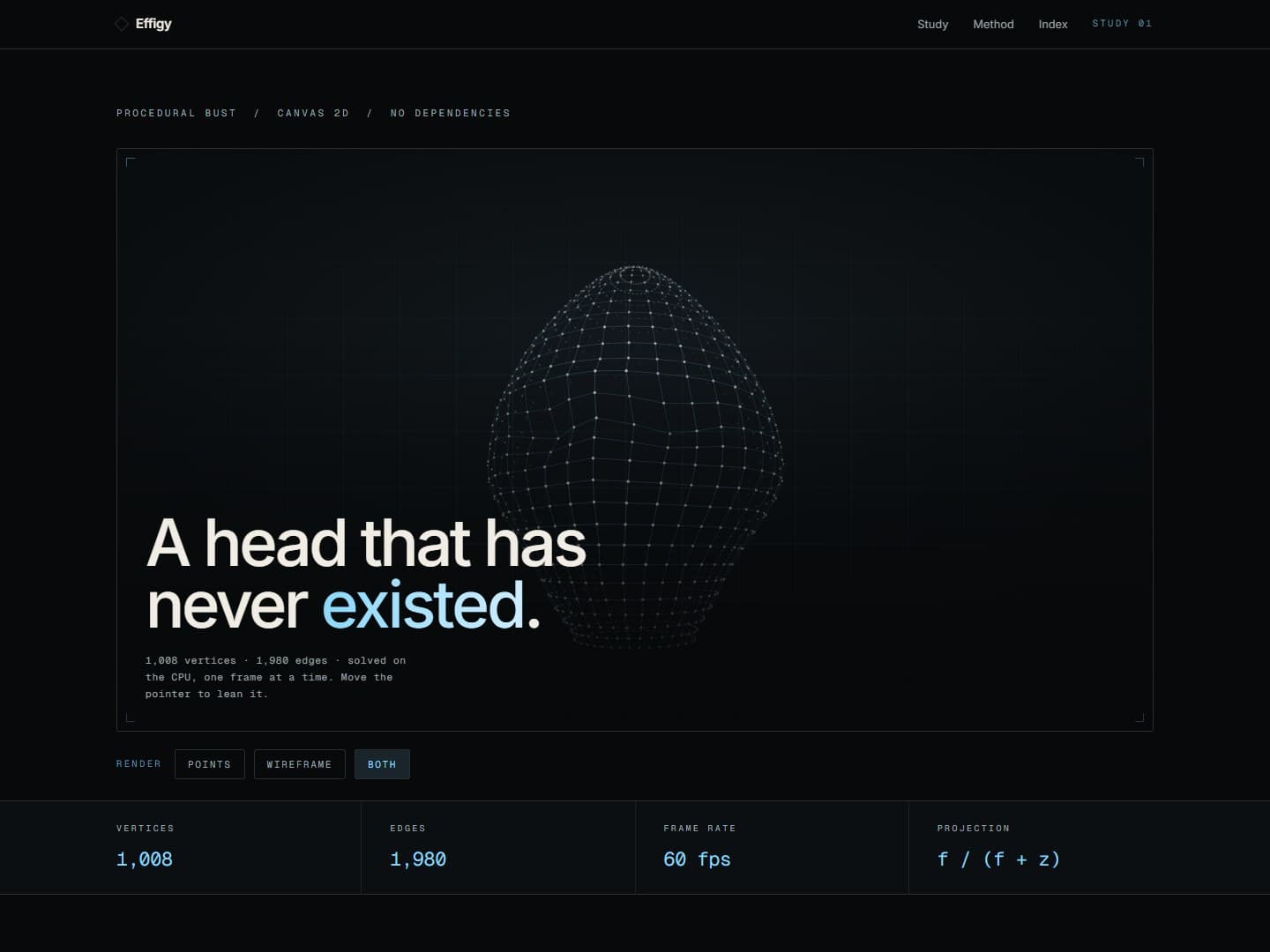The width and height of the screenshot is (1270, 952).
Task: Click the STUDY 01 label
Action: coord(1122,24)
